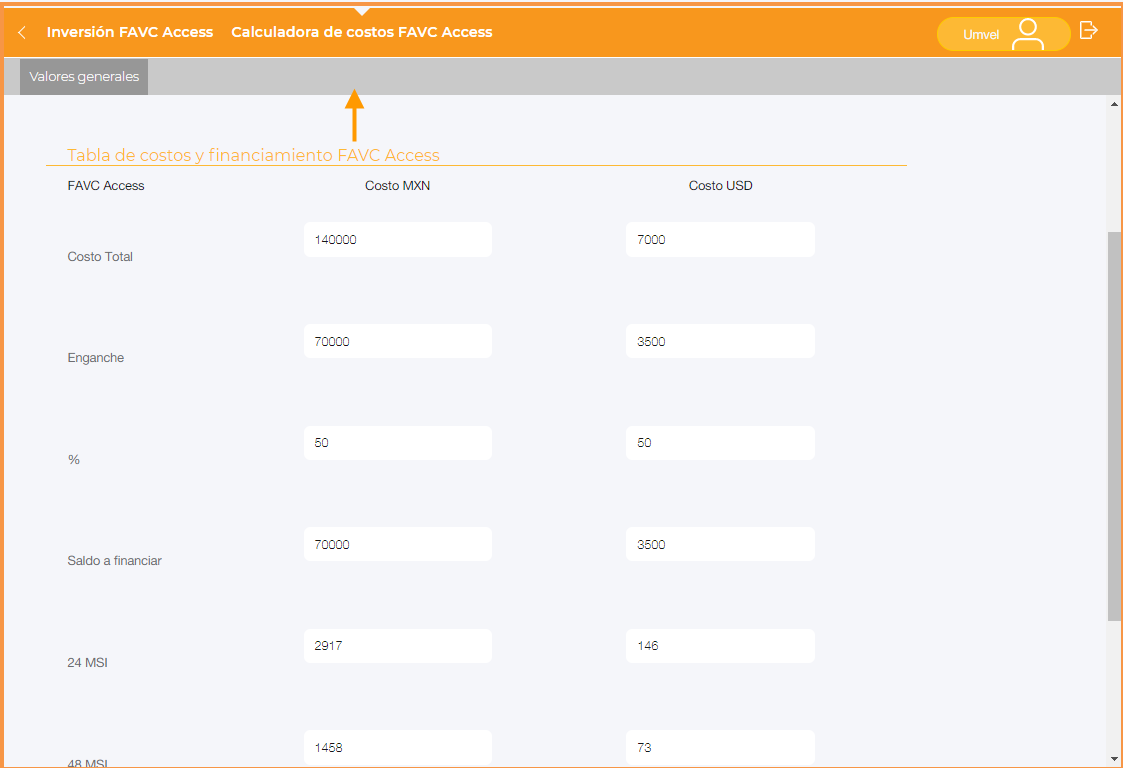Click 48 MSI MXN field with 1458

coord(397,747)
